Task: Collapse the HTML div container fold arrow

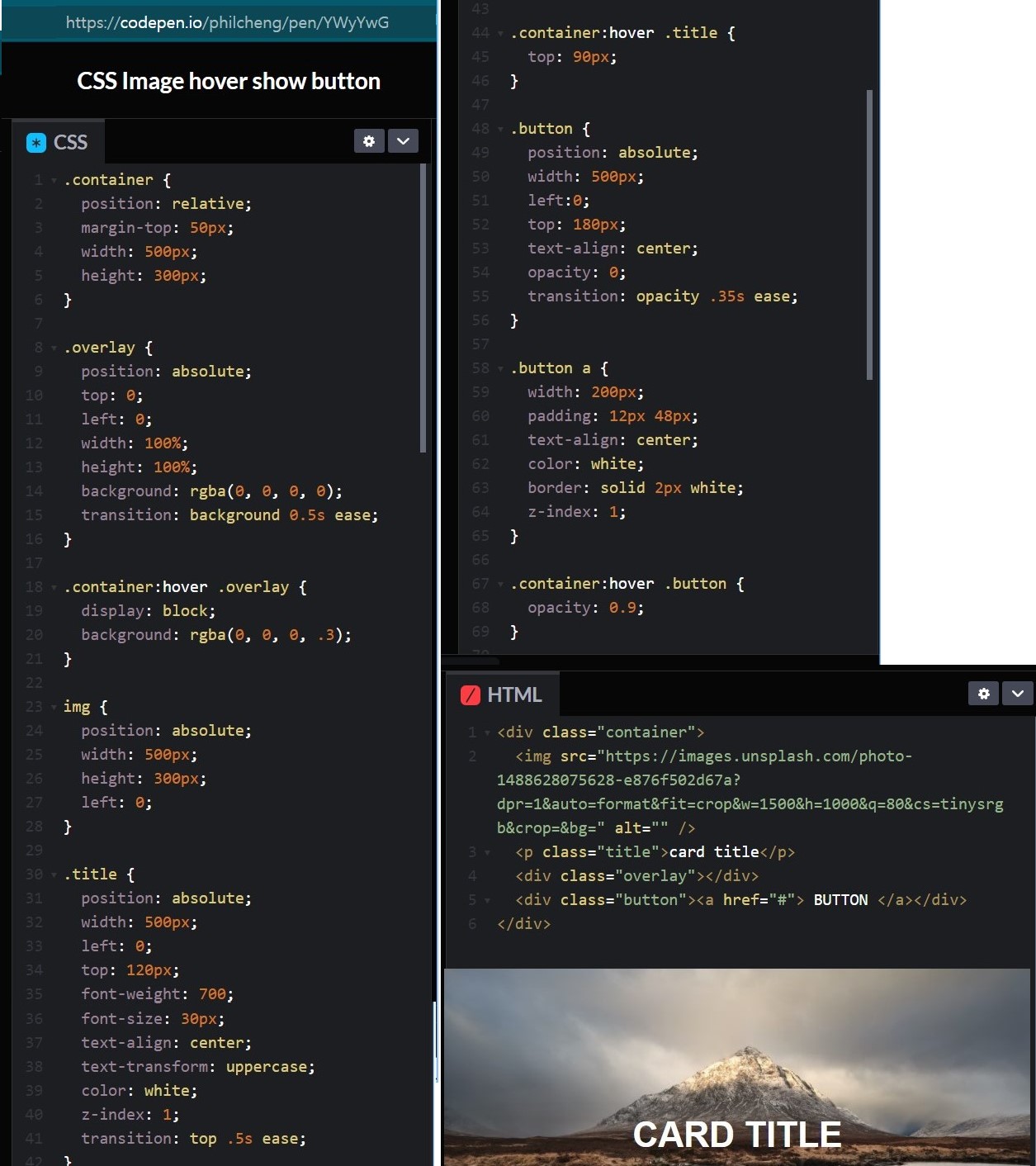Action: pyautogui.click(x=487, y=732)
